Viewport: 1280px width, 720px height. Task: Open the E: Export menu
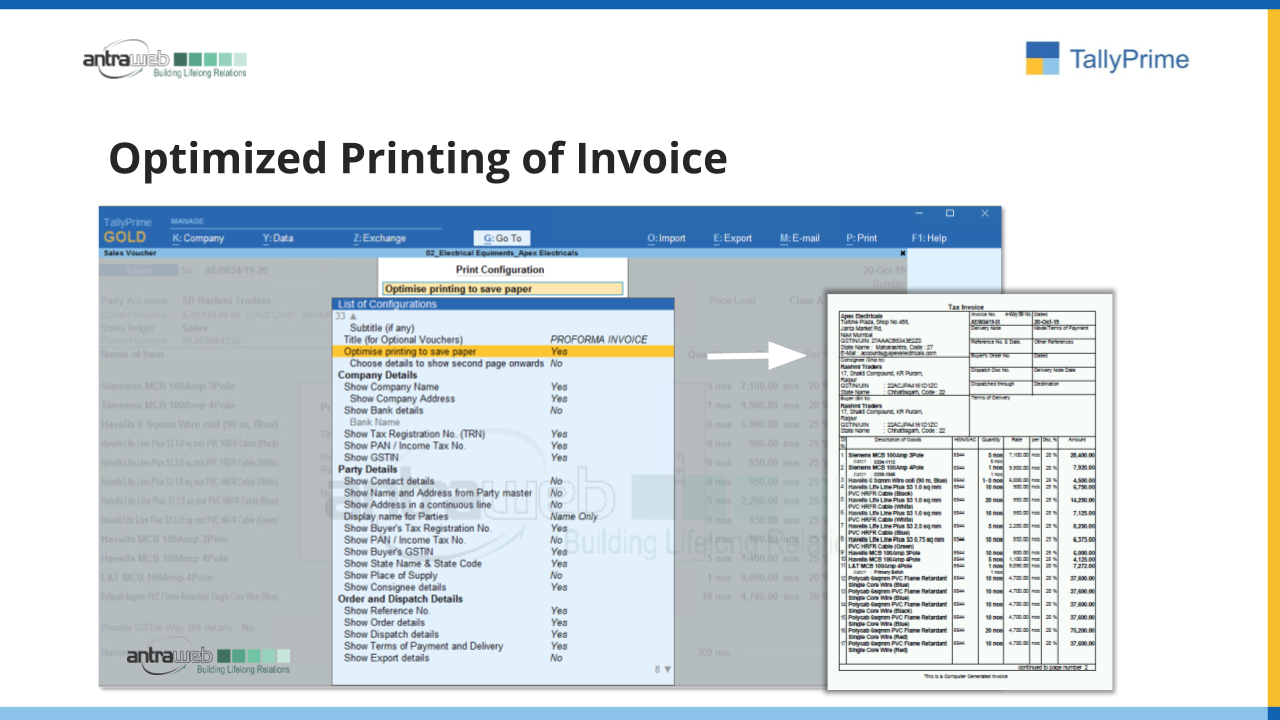pos(732,238)
